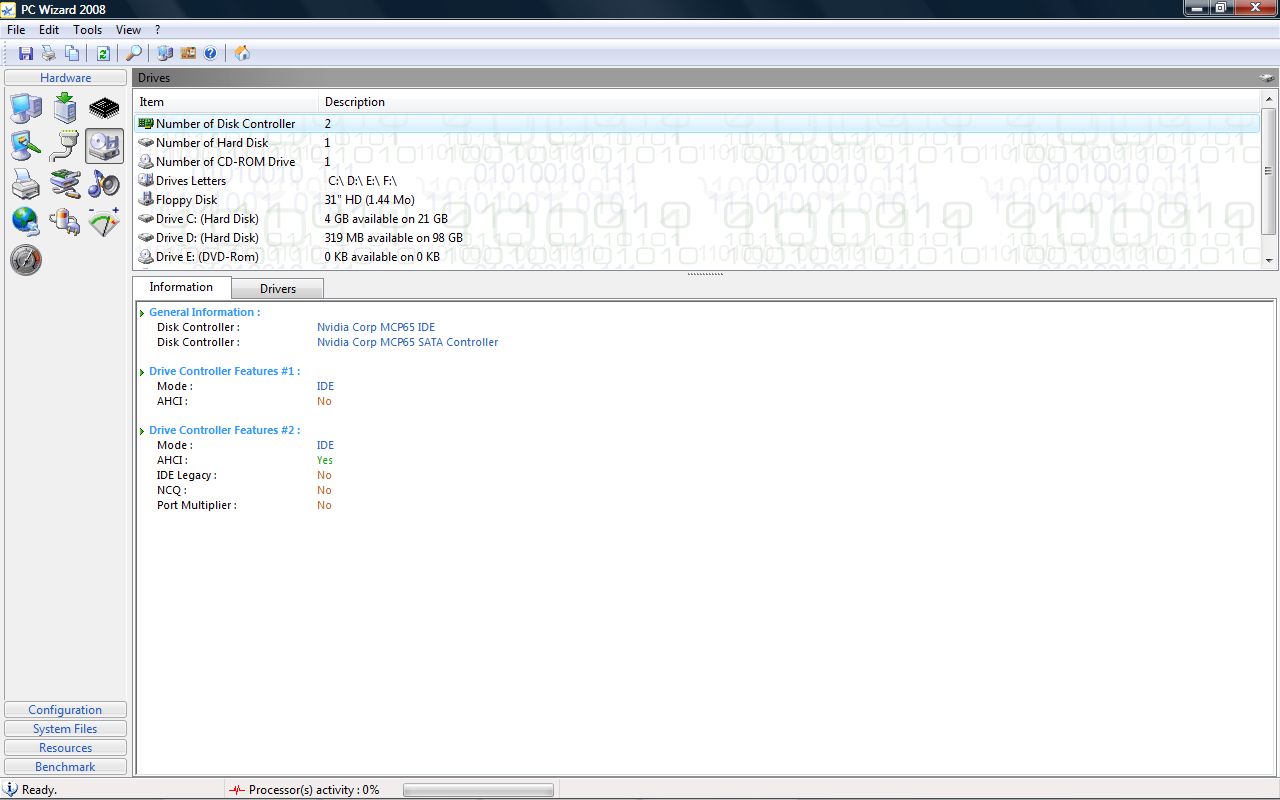1280x800 pixels.
Task: Click Nvidia Corp MCP65 SATA Controller value
Action: 407,342
